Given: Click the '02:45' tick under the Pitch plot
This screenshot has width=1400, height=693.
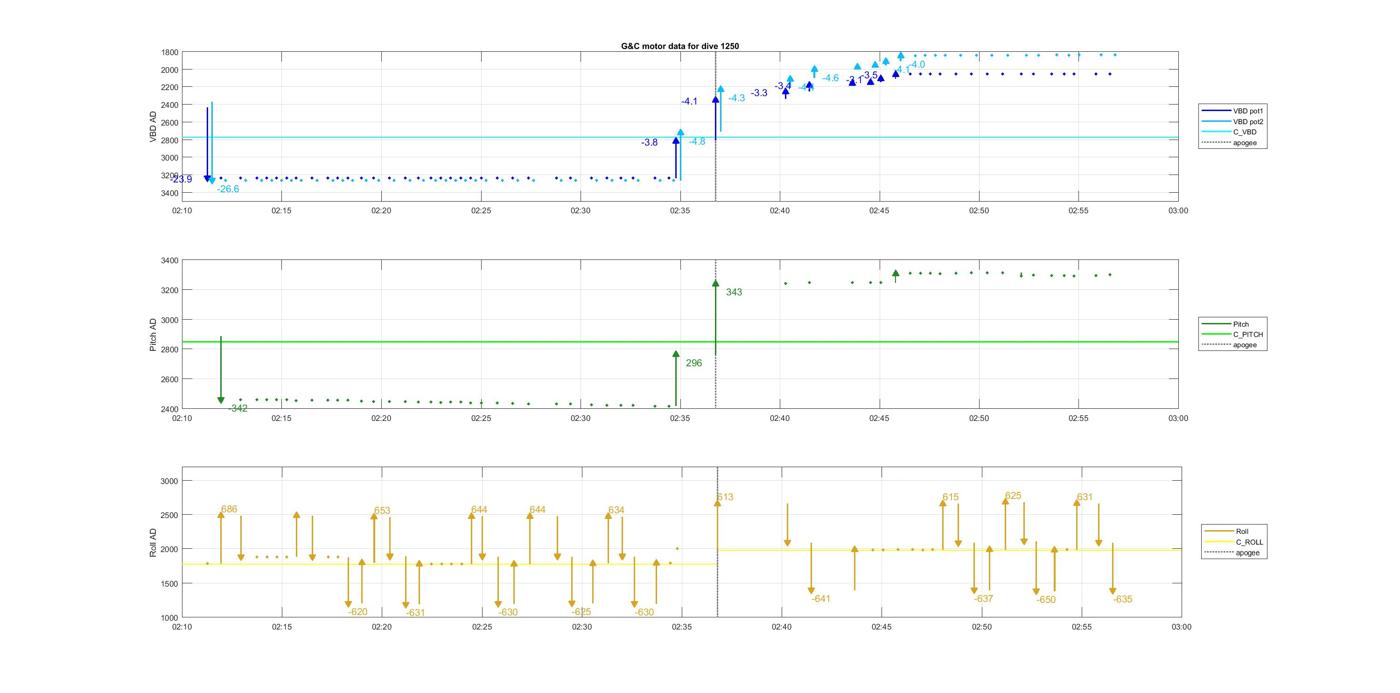Looking at the screenshot, I should [880, 419].
